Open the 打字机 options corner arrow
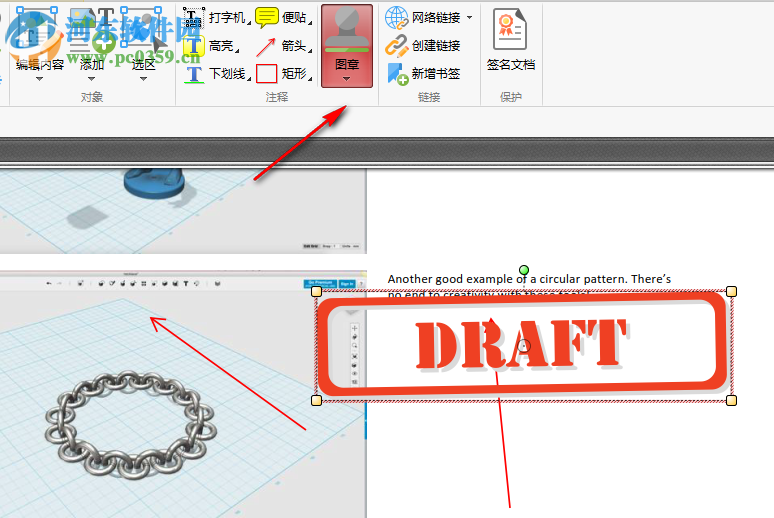The image size is (774, 518). (x=249, y=23)
